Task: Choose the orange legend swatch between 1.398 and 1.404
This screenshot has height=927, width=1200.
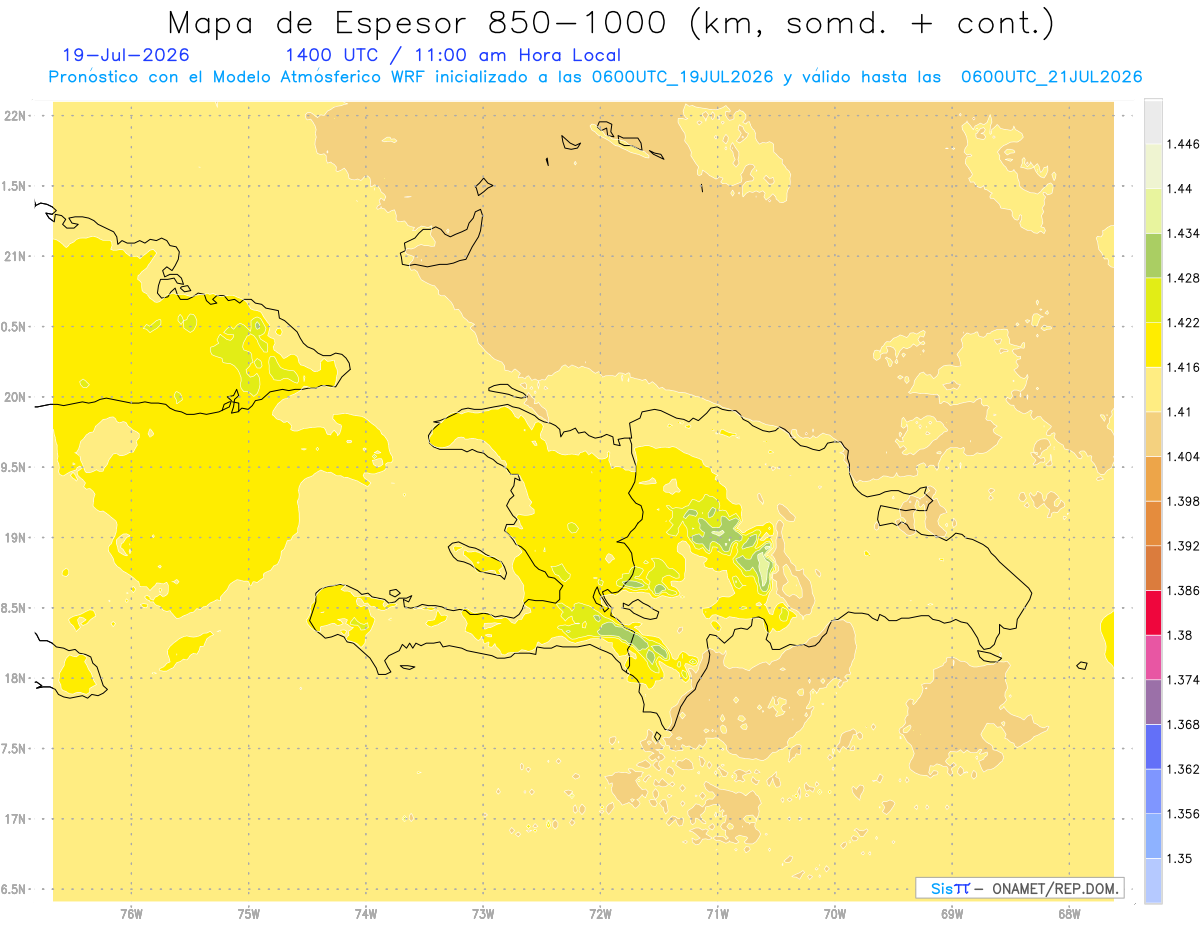Action: [x=1153, y=479]
